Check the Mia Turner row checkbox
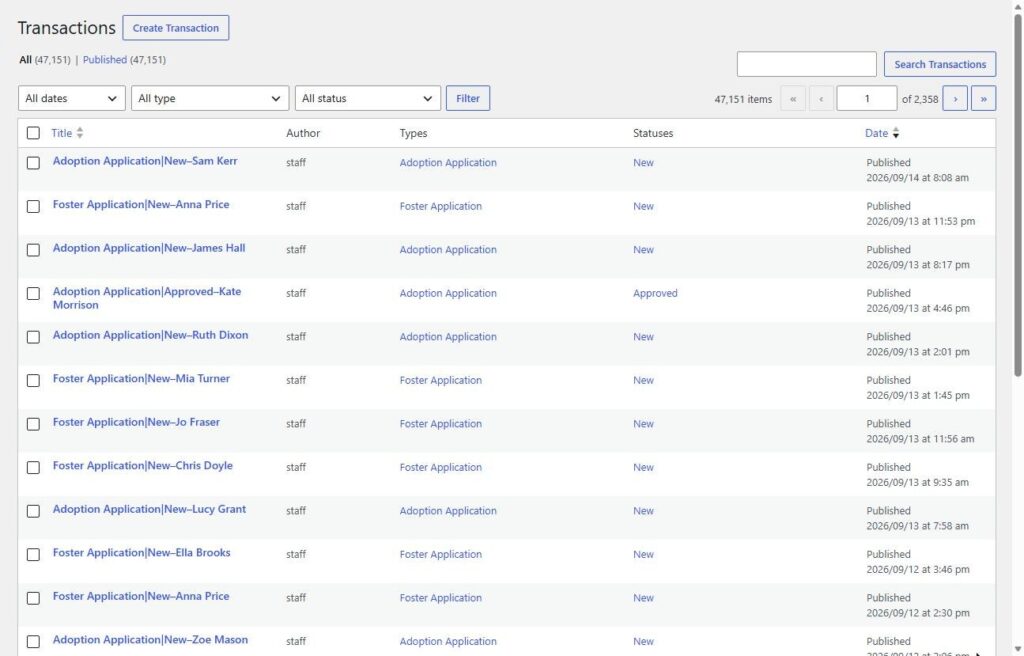This screenshot has width=1024, height=656. click(33, 381)
